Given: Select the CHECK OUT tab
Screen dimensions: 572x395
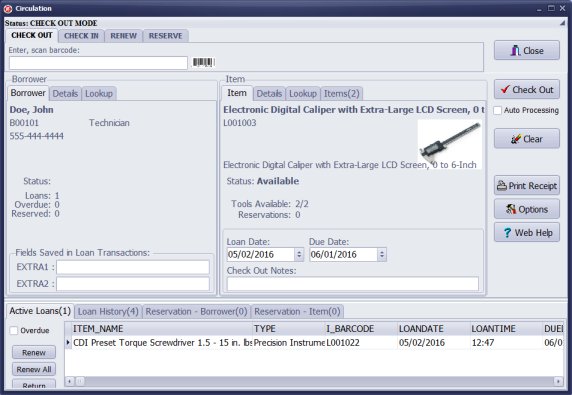Looking at the screenshot, I should tap(32, 35).
